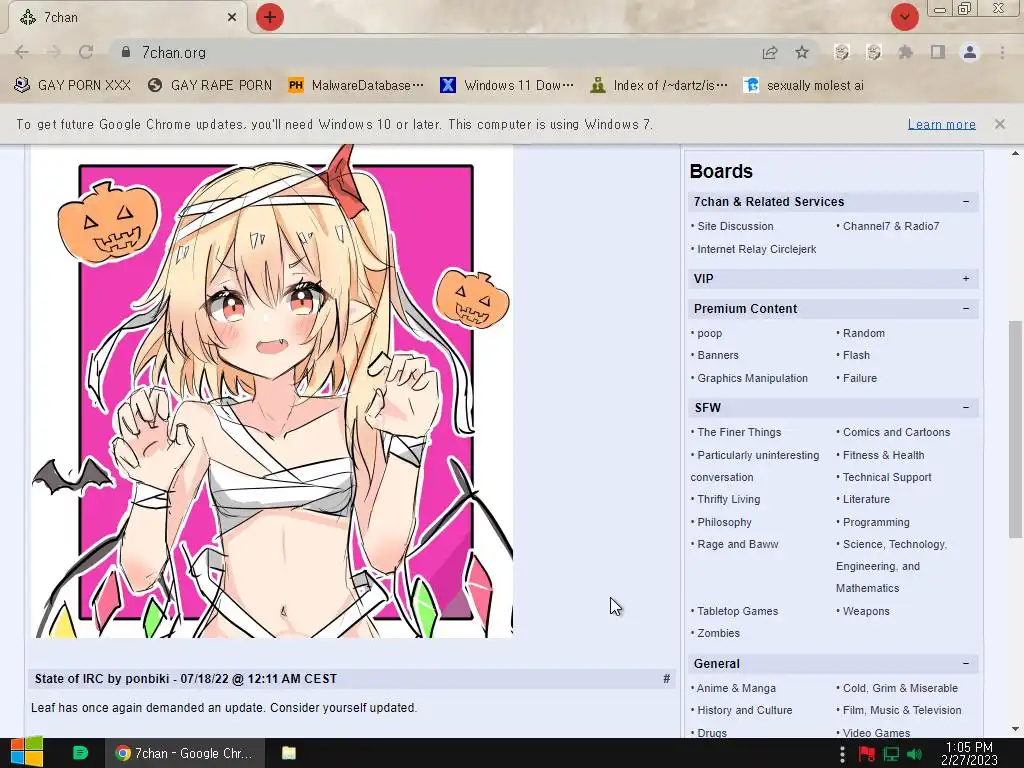Open the green app icon on taskbar

(x=80, y=753)
